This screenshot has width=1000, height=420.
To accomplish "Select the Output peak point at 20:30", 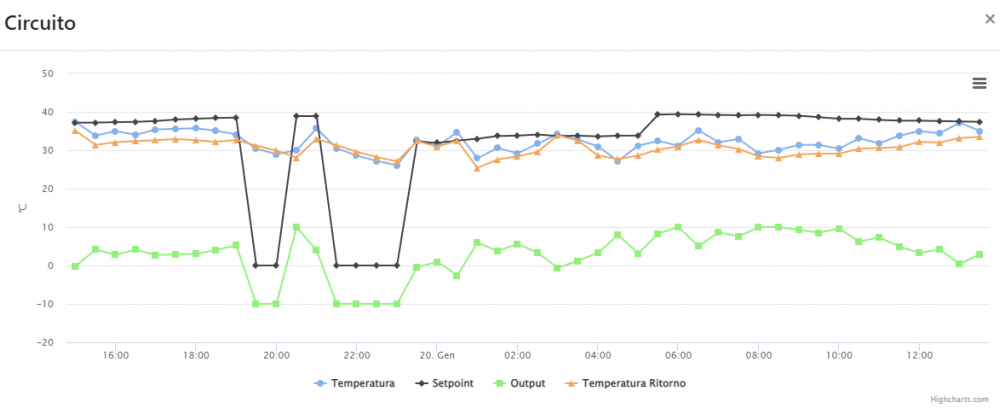I will coord(296,227).
